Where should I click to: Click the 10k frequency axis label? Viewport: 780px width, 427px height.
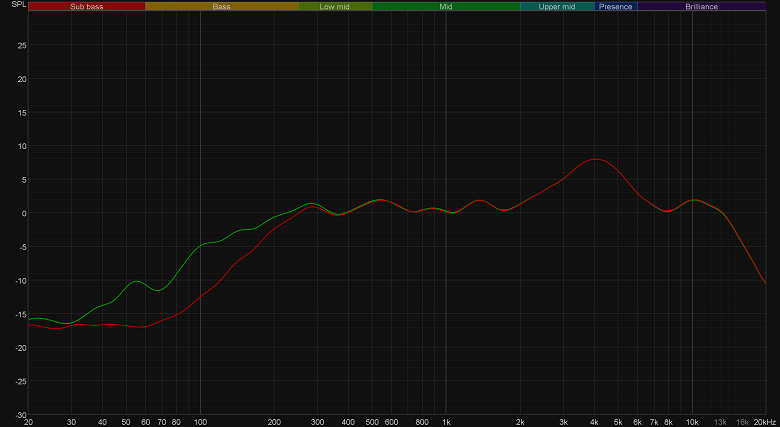[692, 423]
